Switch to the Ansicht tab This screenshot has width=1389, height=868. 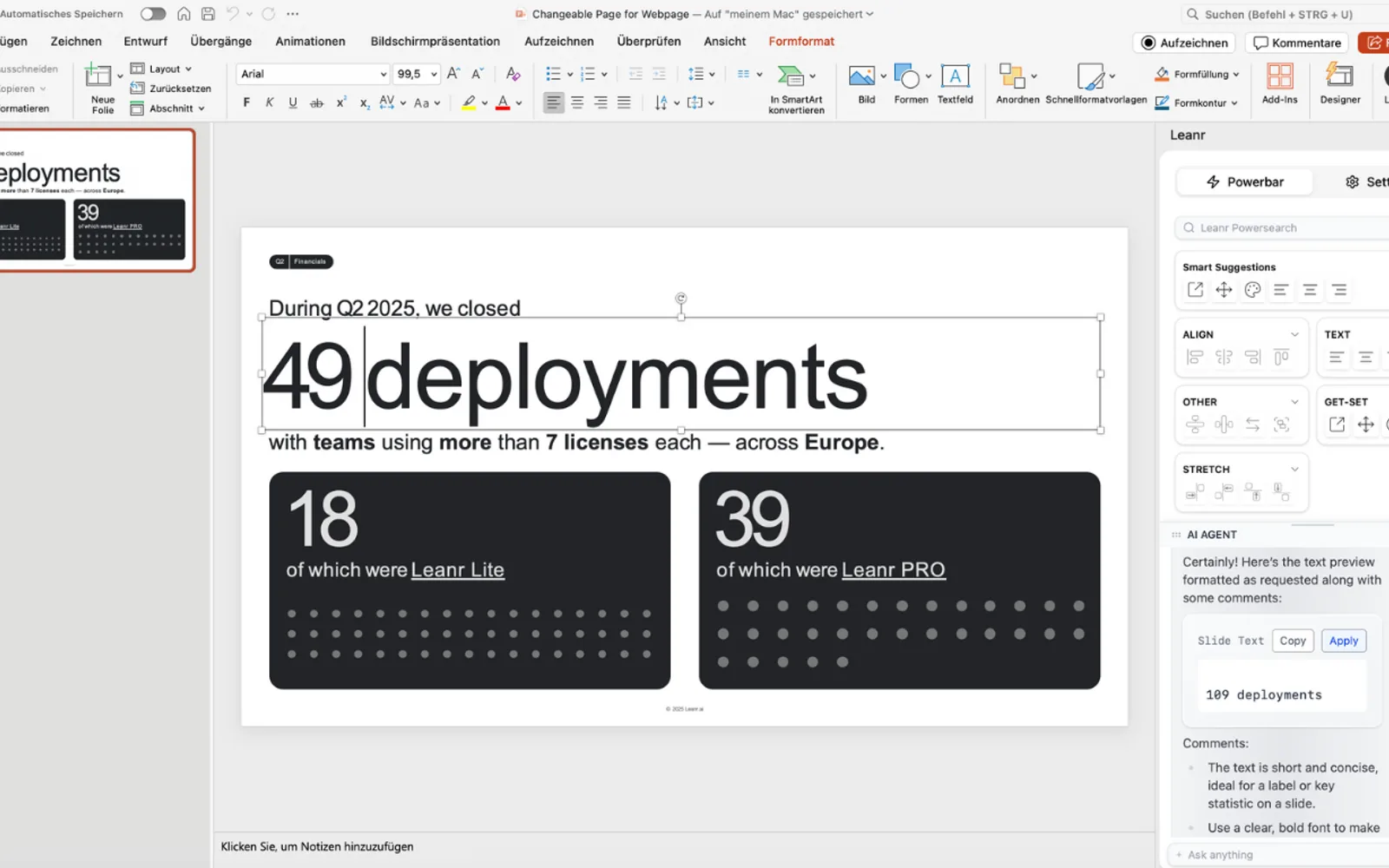point(725,41)
